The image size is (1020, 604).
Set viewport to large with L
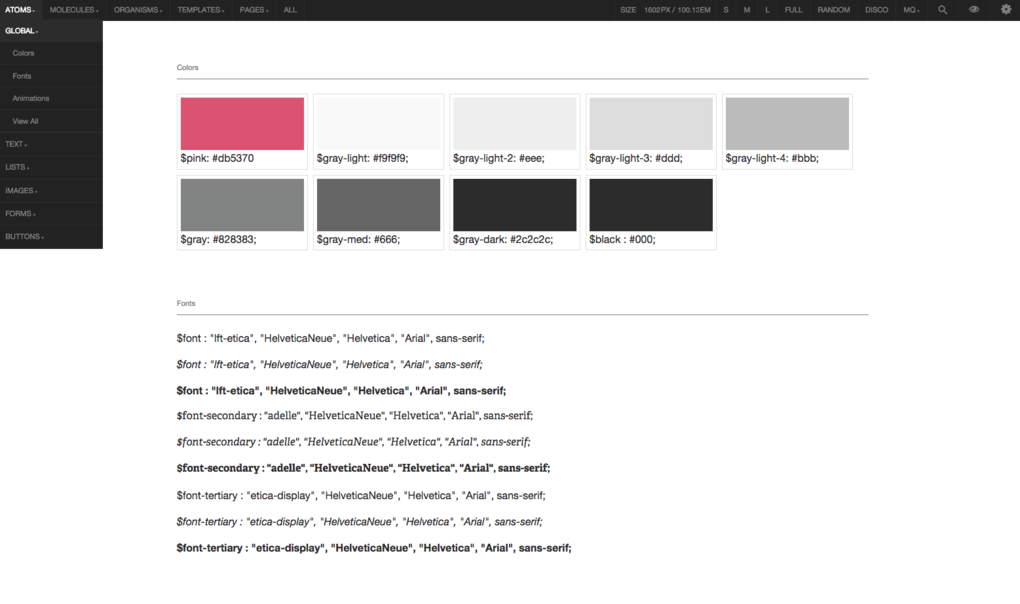767,10
